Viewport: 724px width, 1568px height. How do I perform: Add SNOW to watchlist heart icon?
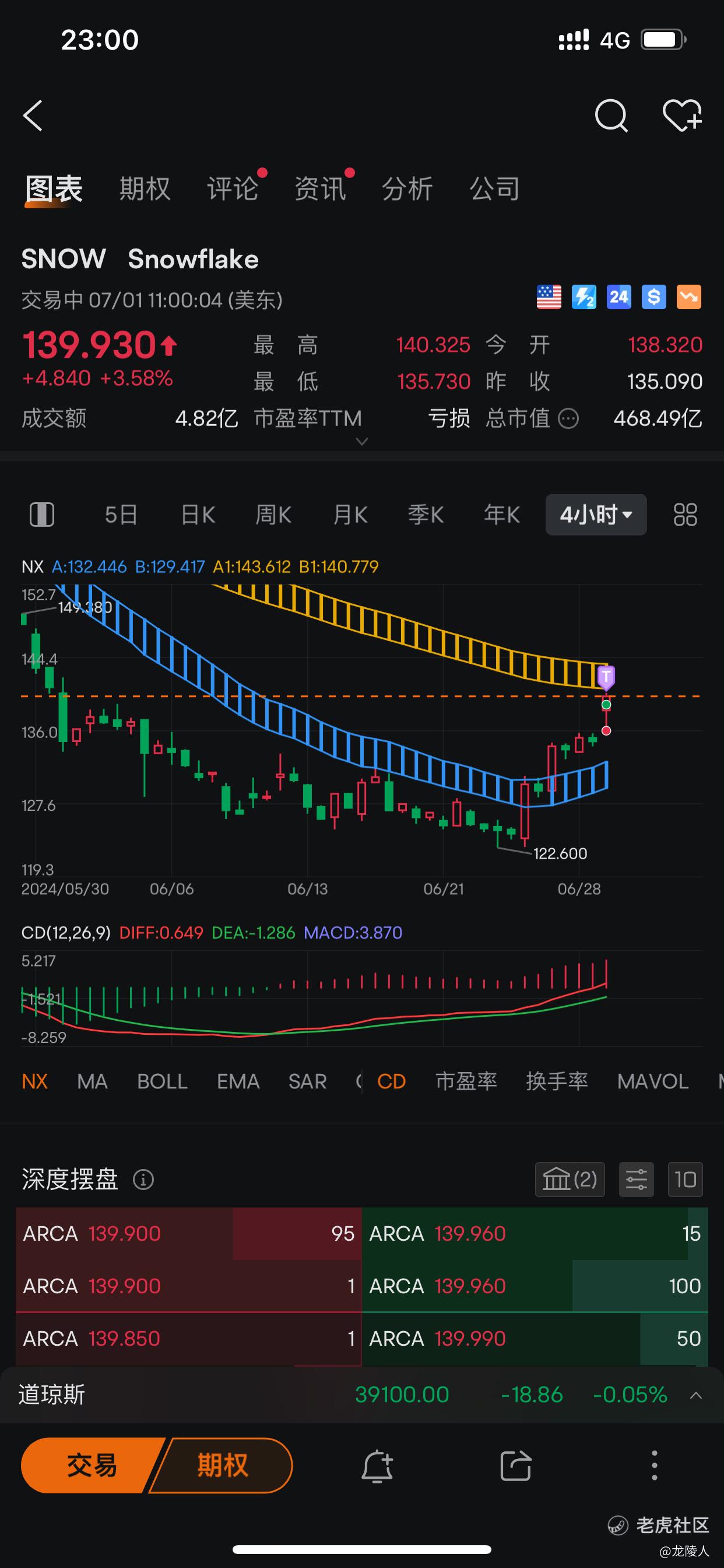(x=682, y=116)
